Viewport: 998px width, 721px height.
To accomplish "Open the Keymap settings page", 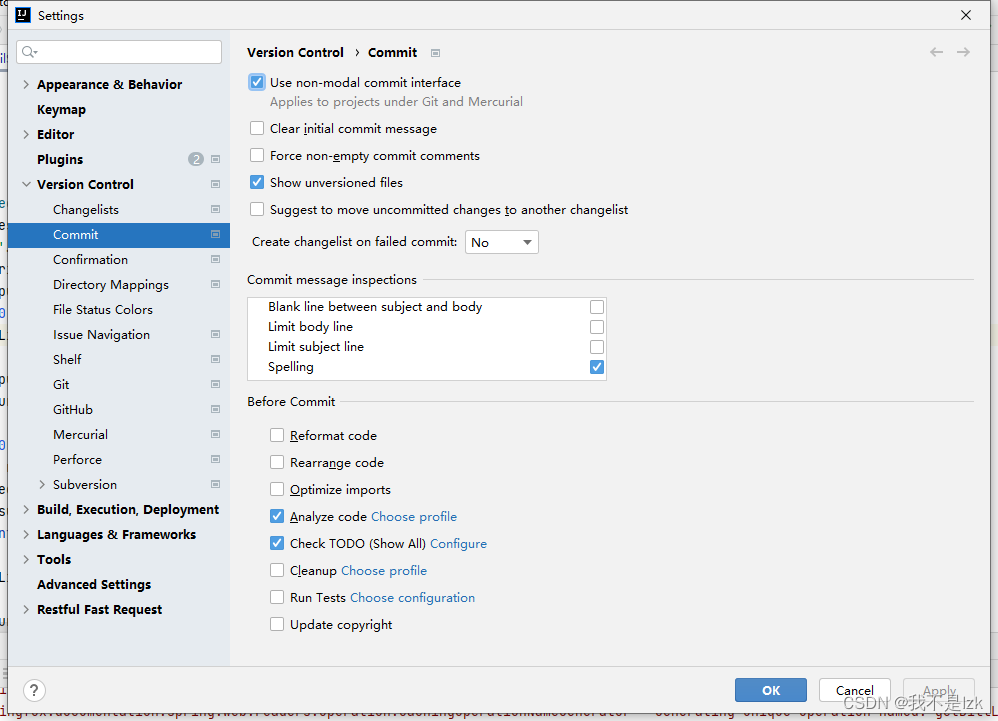I will point(61,109).
